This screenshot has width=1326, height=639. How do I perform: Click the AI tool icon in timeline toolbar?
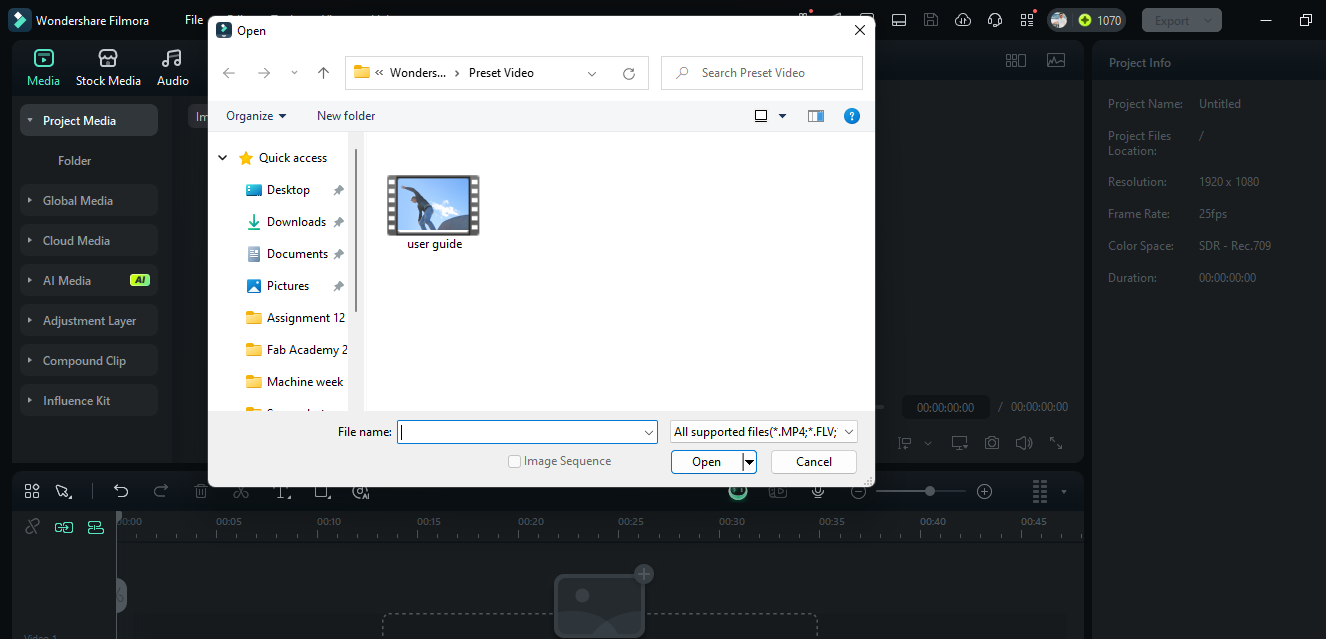click(x=361, y=491)
